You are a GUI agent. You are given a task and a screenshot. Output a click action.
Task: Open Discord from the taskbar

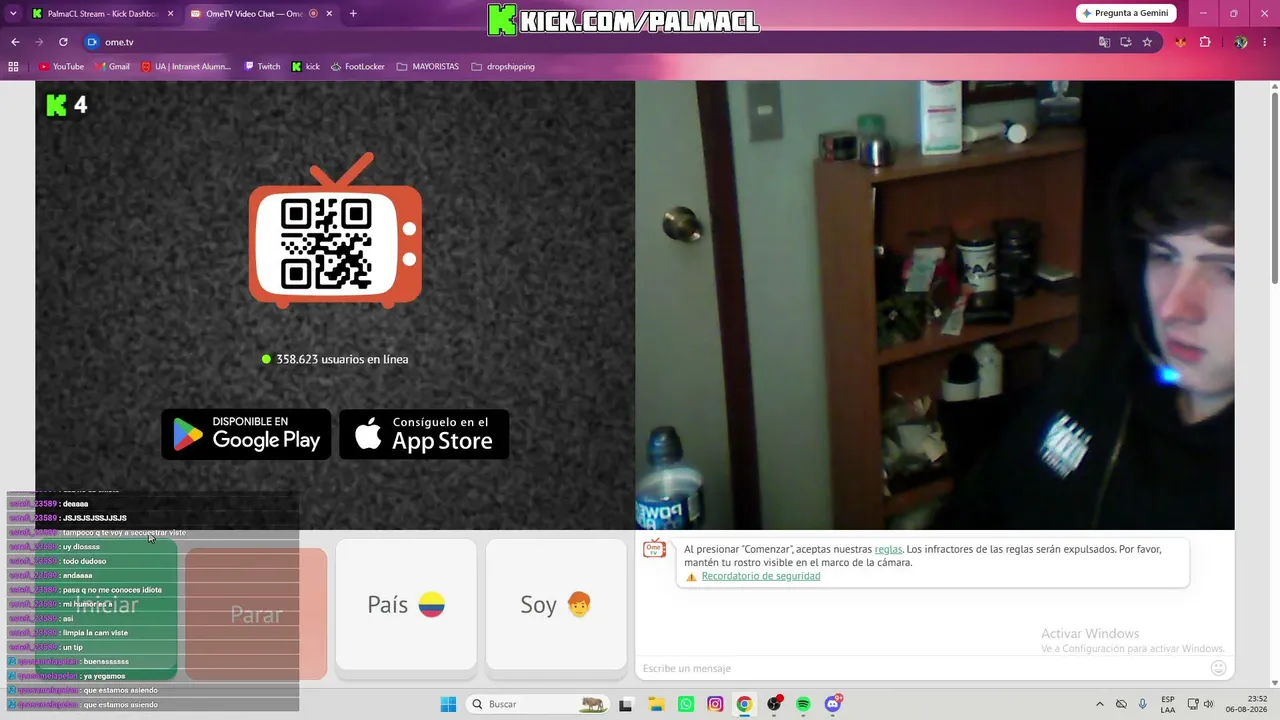coord(833,704)
